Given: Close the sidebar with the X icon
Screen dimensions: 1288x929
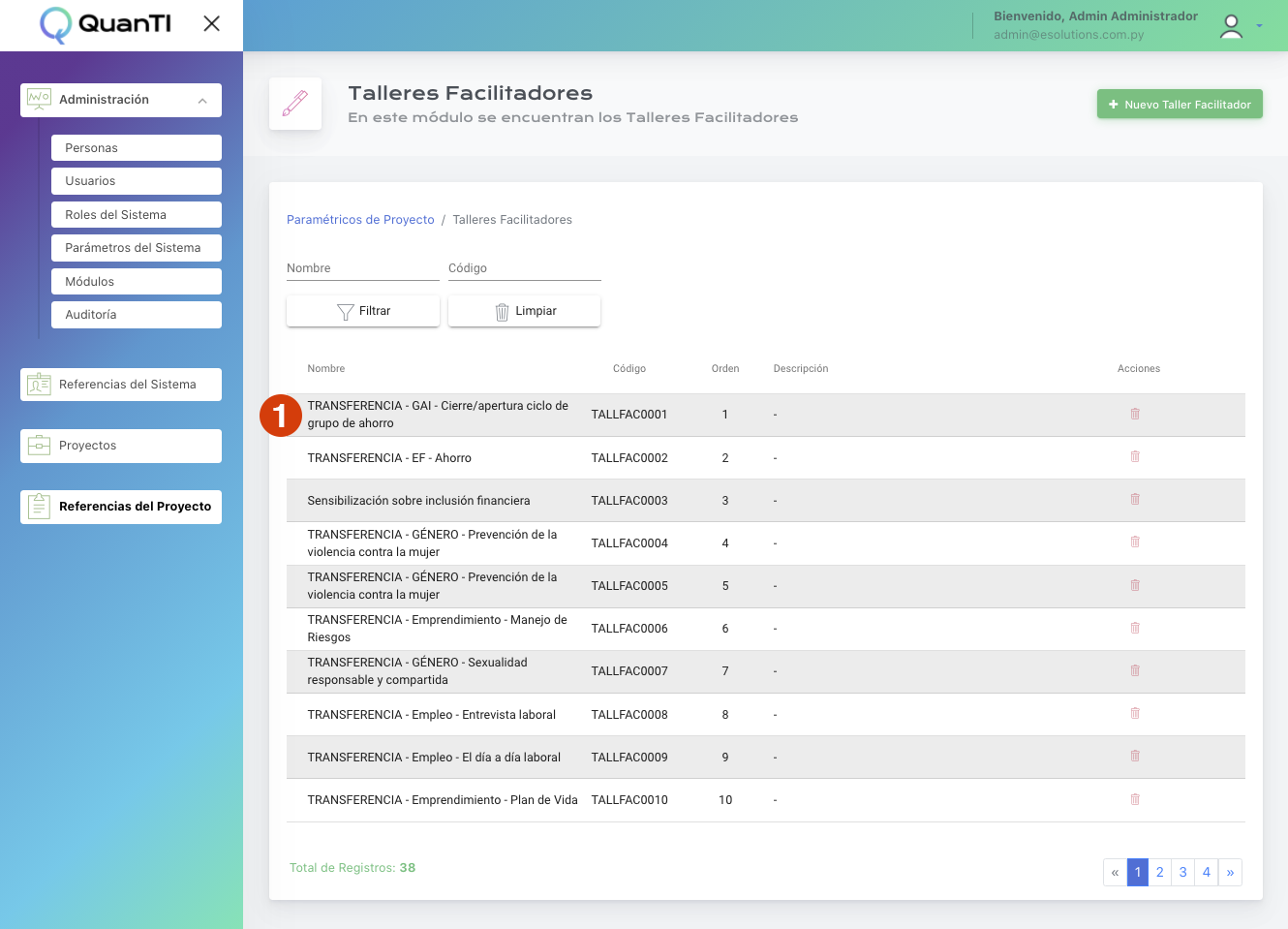Looking at the screenshot, I should point(211,23).
